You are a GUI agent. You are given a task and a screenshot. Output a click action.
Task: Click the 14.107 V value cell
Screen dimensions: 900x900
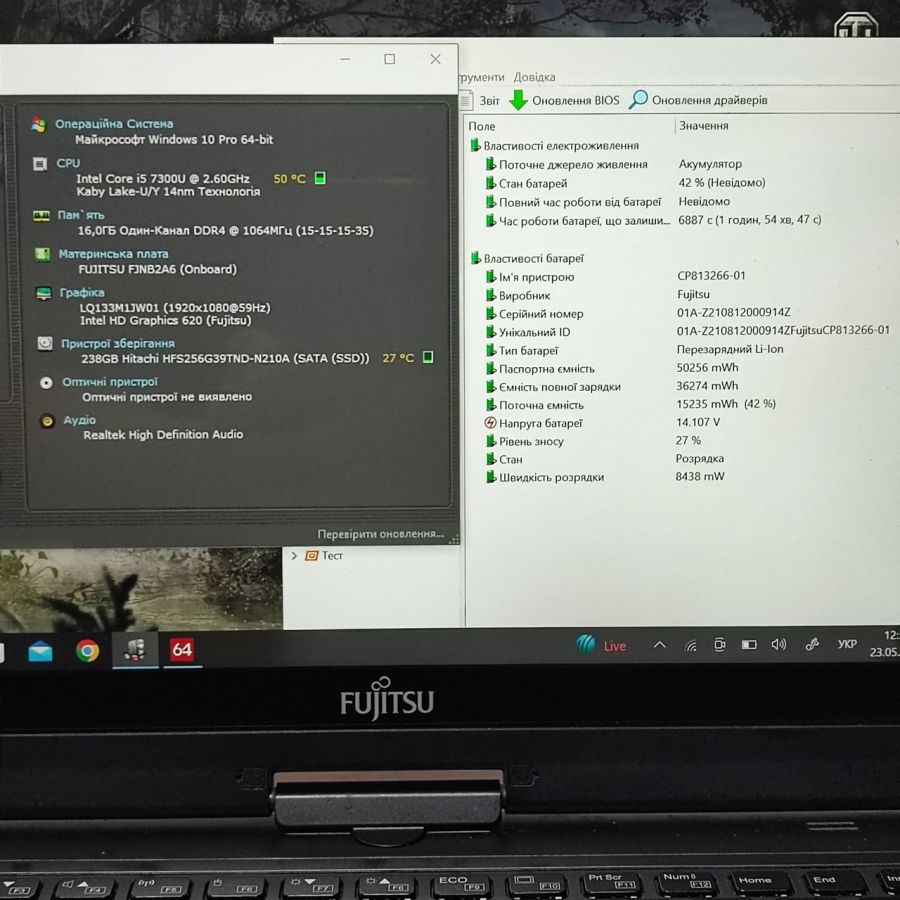pos(698,422)
